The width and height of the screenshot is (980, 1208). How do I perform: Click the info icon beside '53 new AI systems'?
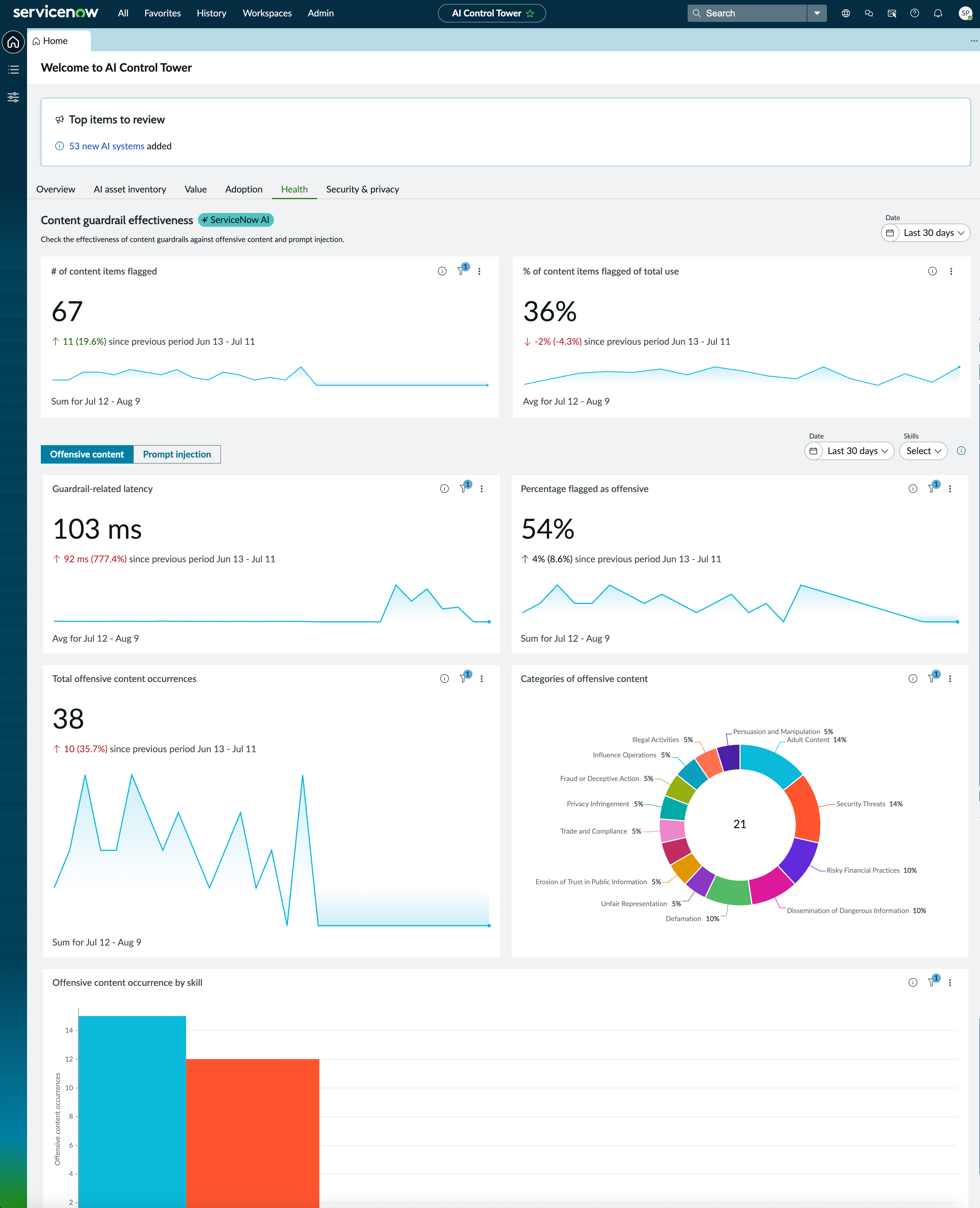coord(59,146)
